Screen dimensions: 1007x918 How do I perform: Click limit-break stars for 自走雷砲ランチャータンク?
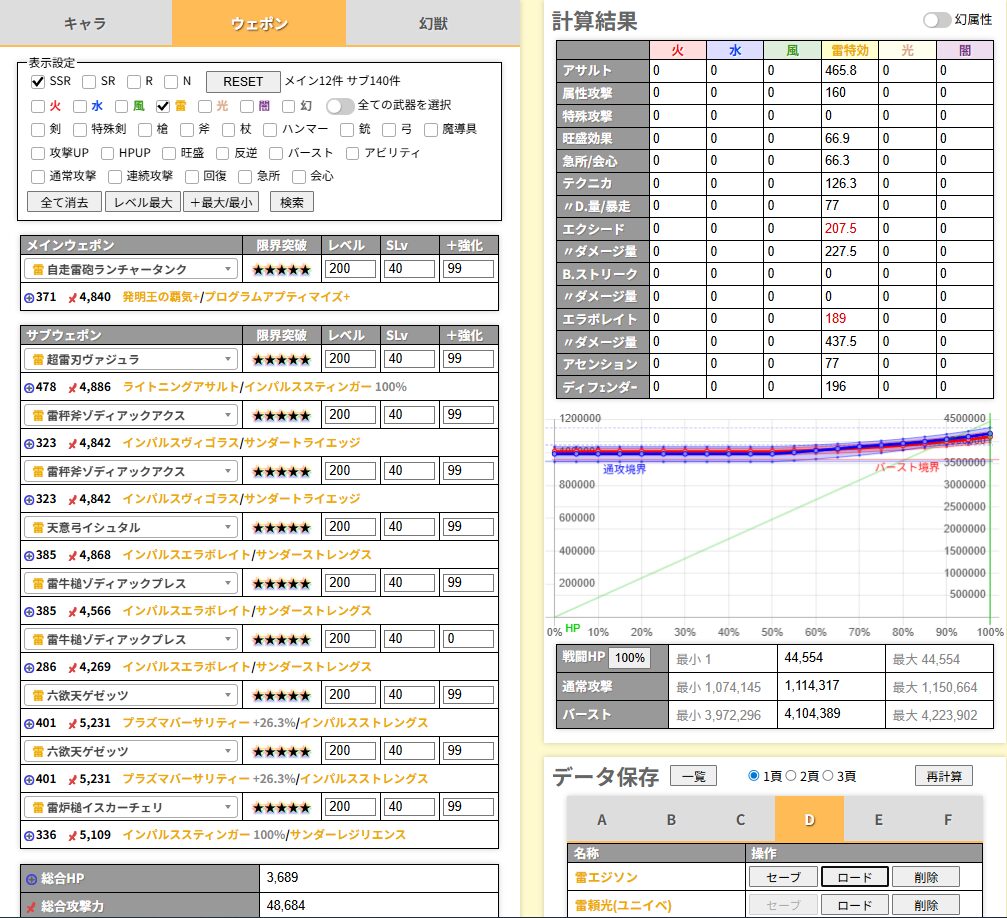pos(281,270)
